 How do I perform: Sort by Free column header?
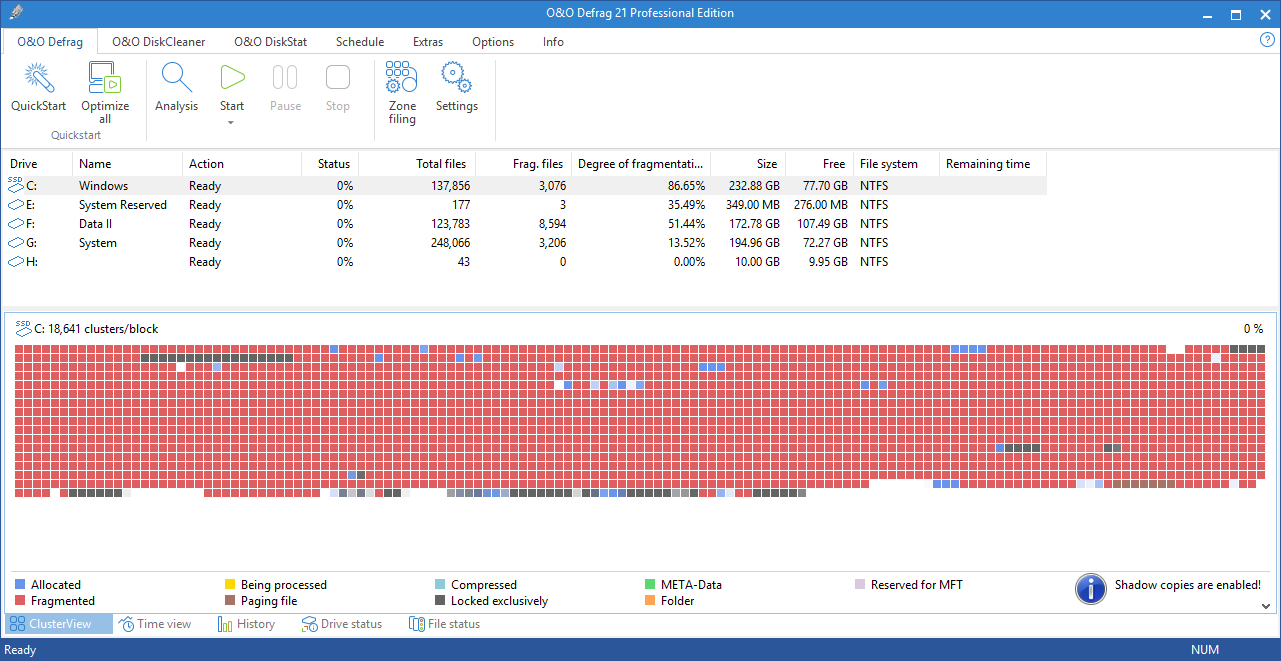click(x=818, y=164)
